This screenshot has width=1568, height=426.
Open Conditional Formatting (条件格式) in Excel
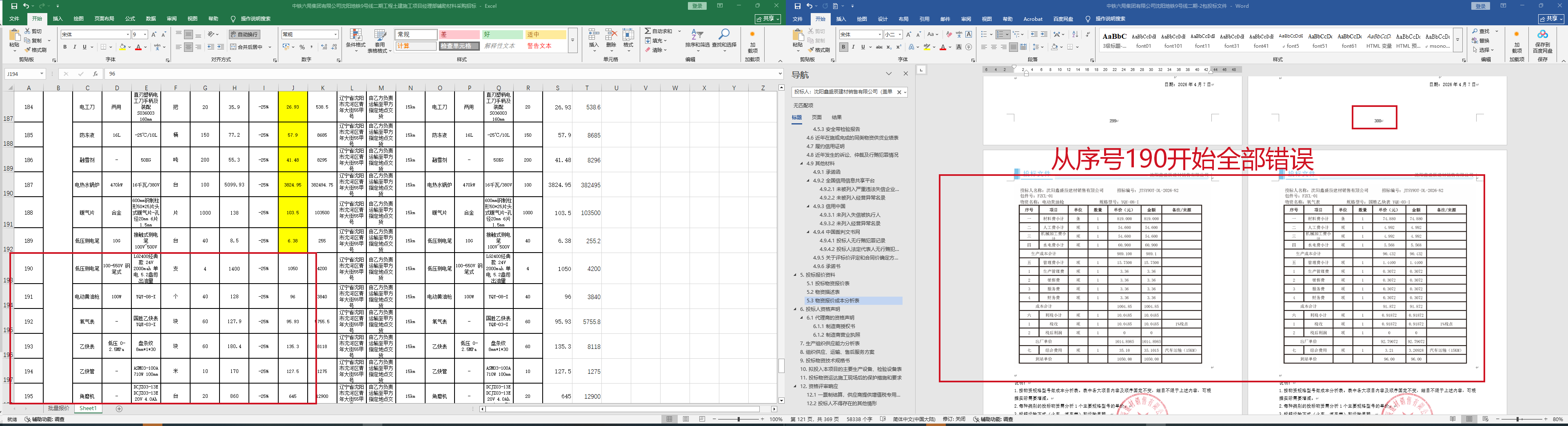click(x=355, y=40)
